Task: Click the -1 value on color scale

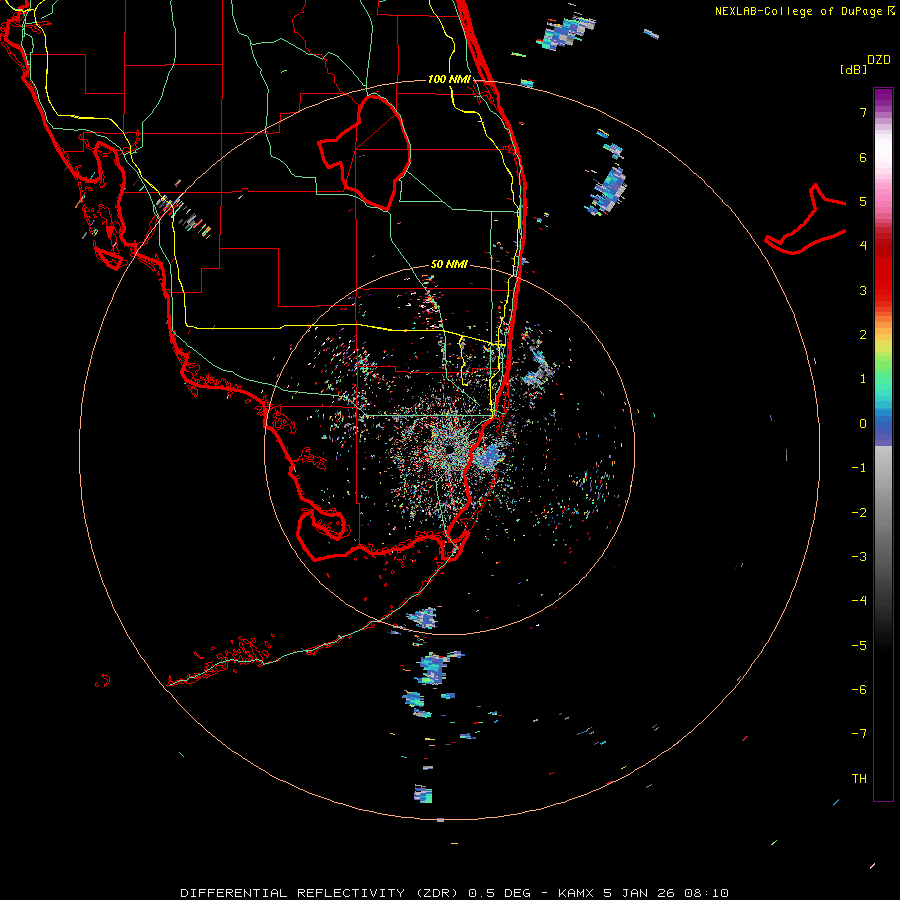Action: (x=859, y=468)
